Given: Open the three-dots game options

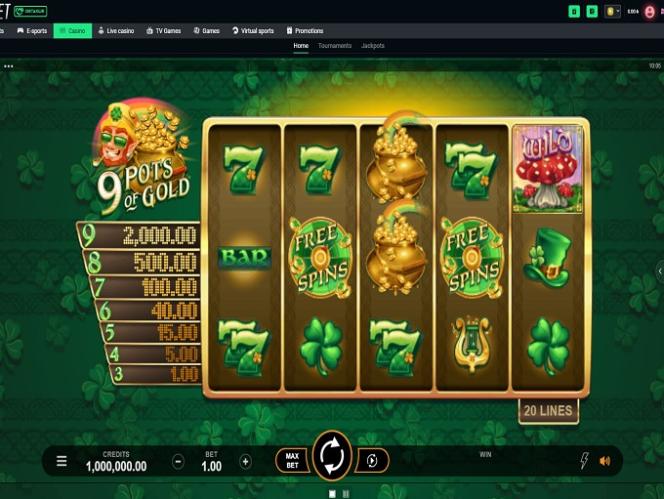Looking at the screenshot, I should coord(8,67).
